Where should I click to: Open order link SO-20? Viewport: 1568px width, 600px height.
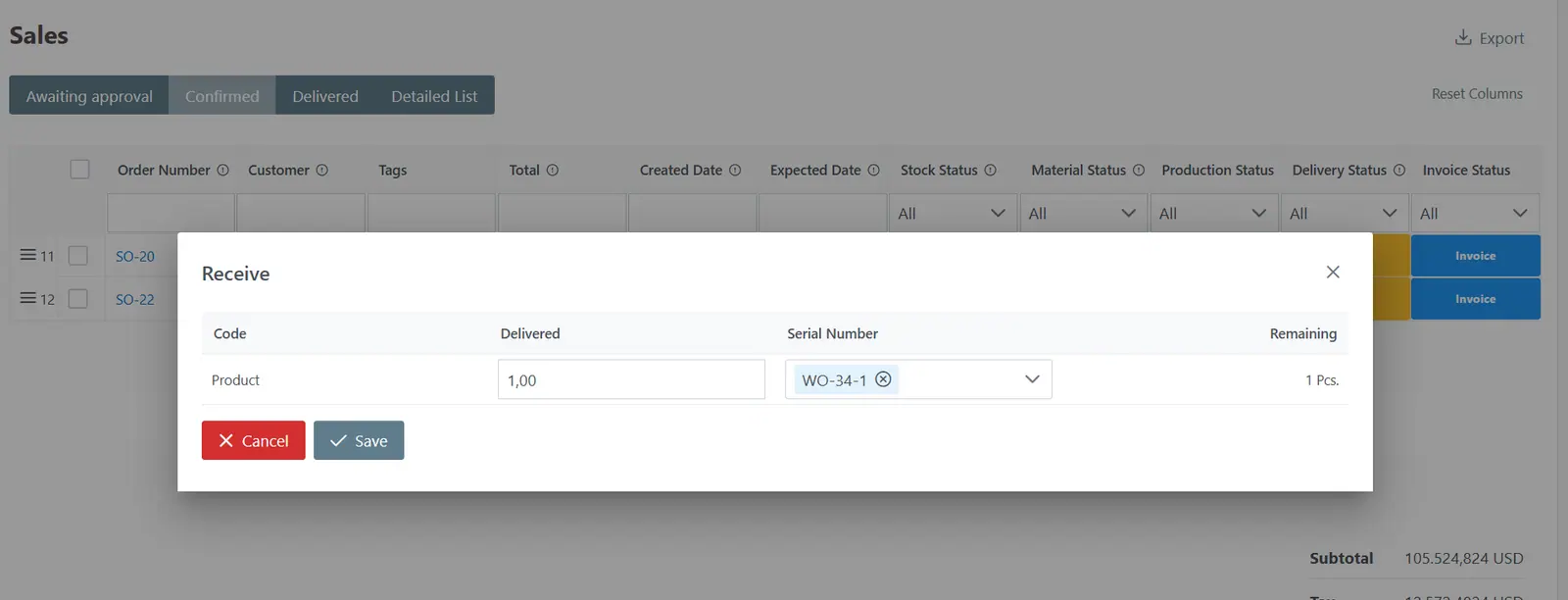tap(135, 256)
